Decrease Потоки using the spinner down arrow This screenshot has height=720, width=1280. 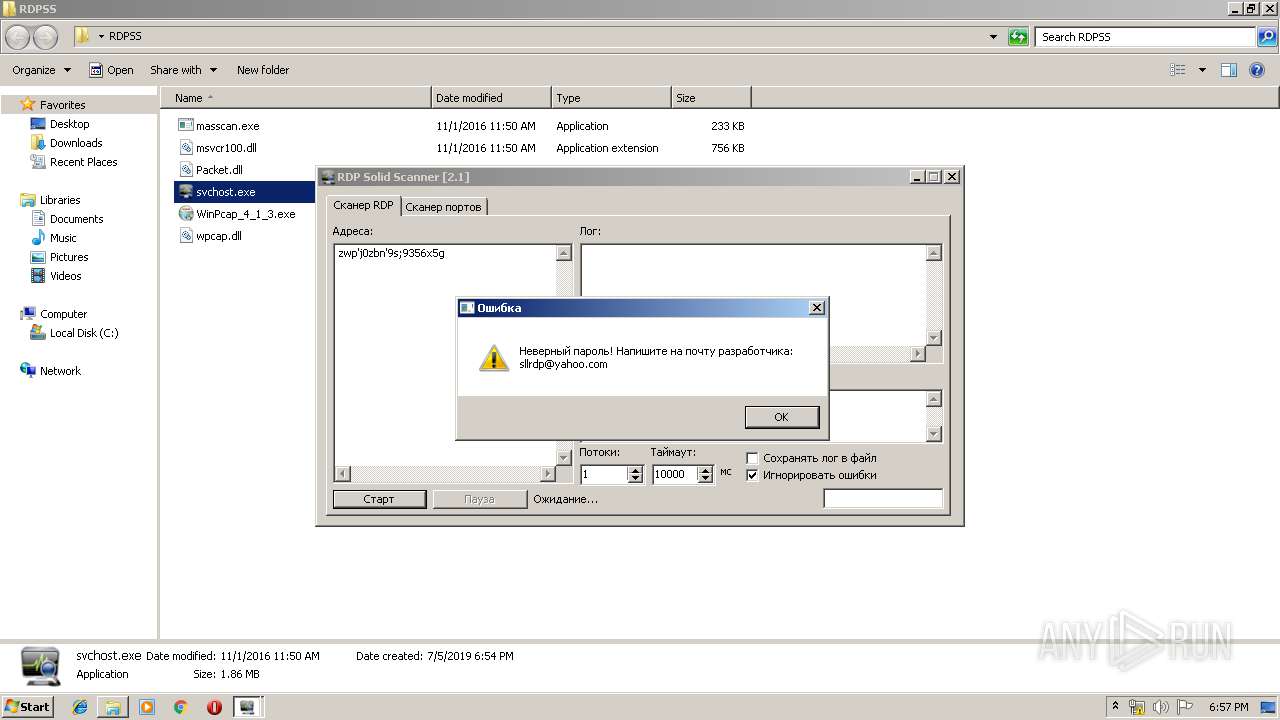click(635, 479)
